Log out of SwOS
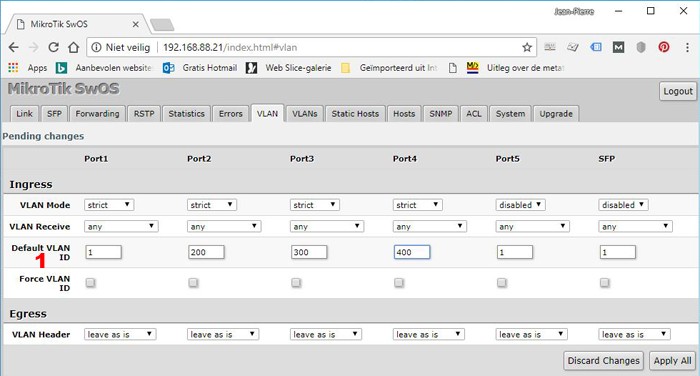The width and height of the screenshot is (700, 376). tap(678, 91)
